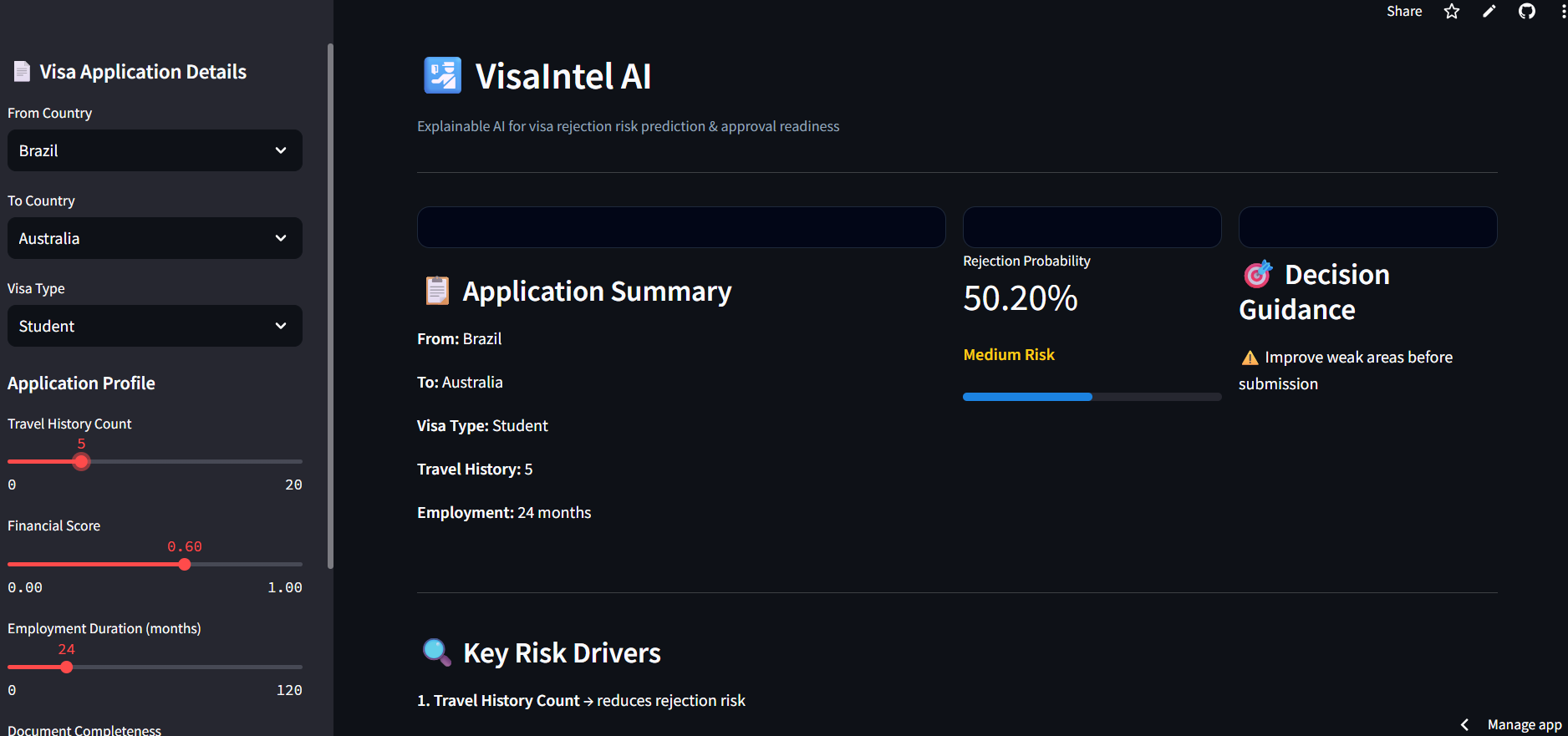Click the Decision Guidance target icon
This screenshot has height=736, width=1568.
pyautogui.click(x=1257, y=274)
